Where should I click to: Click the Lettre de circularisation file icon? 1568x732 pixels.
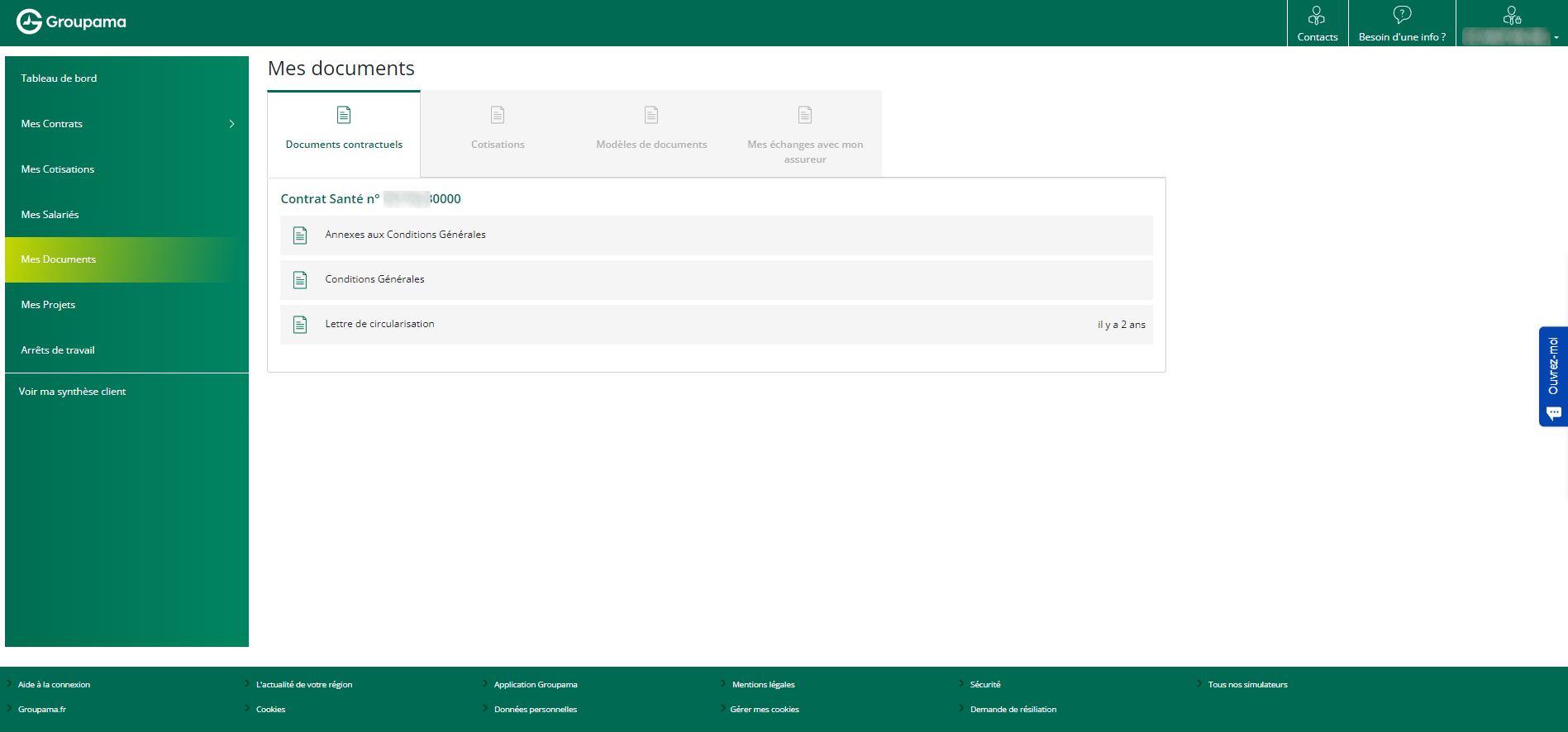(x=300, y=325)
